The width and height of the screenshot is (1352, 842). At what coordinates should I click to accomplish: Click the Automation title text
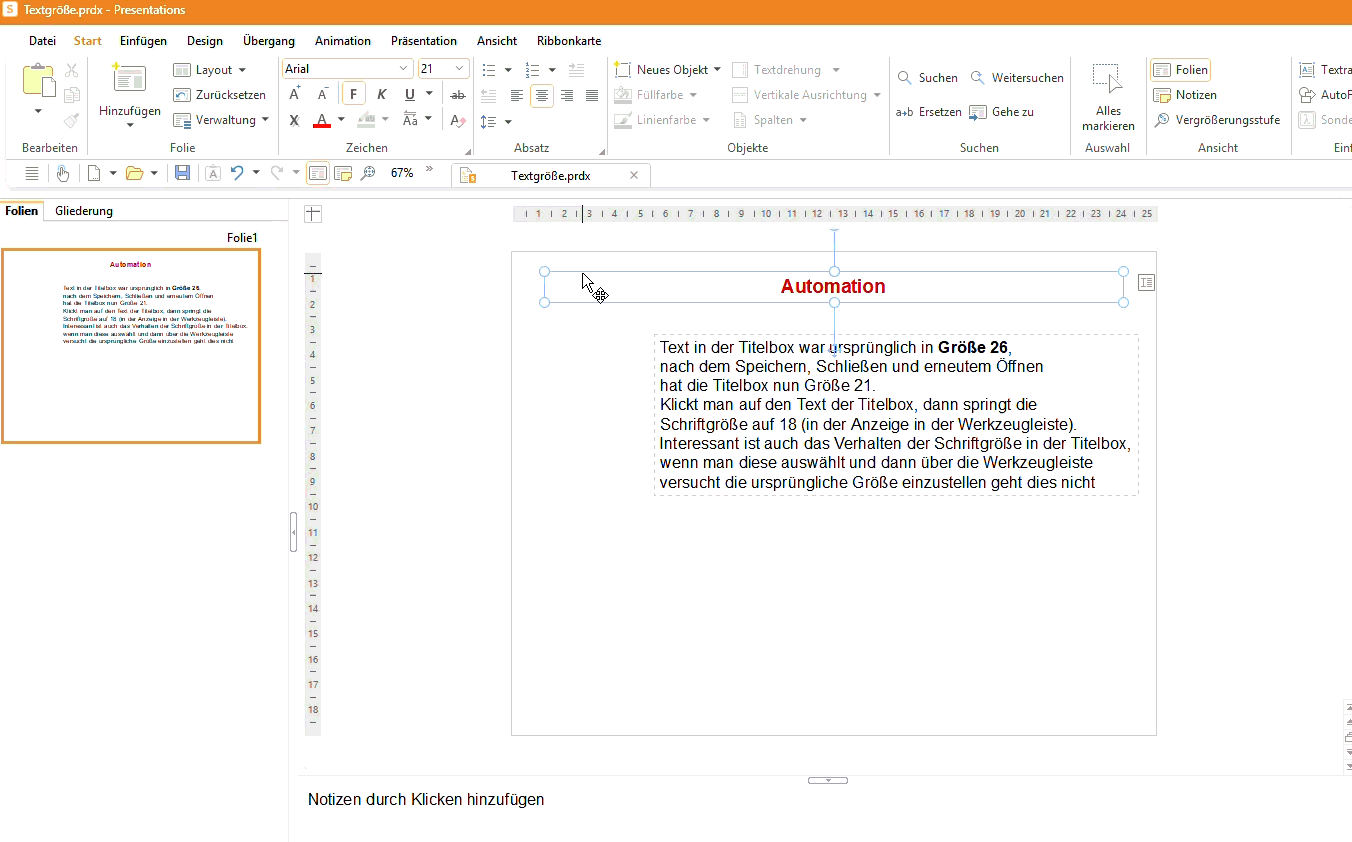[x=833, y=287]
